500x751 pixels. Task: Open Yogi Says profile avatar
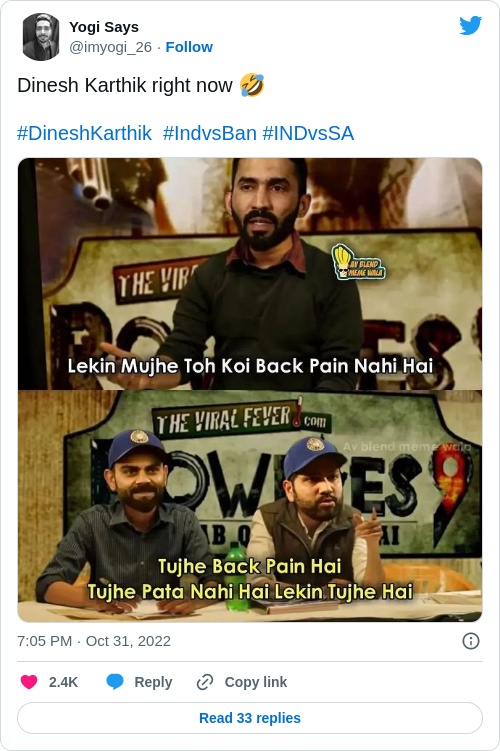click(41, 37)
